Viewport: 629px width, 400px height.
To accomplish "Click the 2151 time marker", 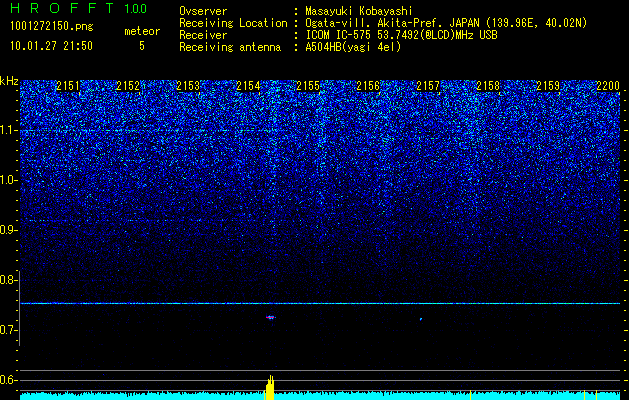I will [68, 86].
